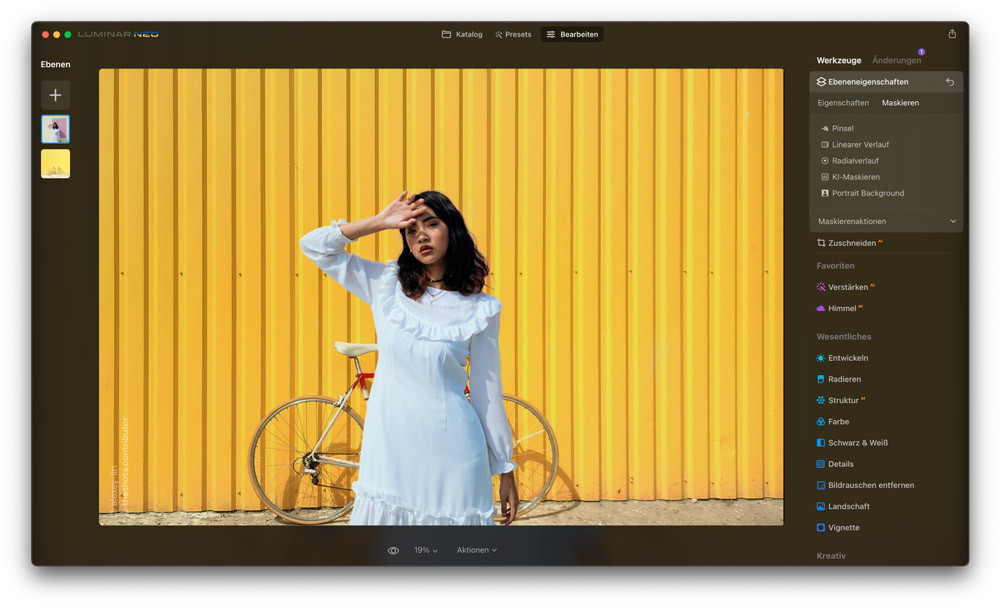
Task: Click the main photo canvas
Action: (x=441, y=297)
